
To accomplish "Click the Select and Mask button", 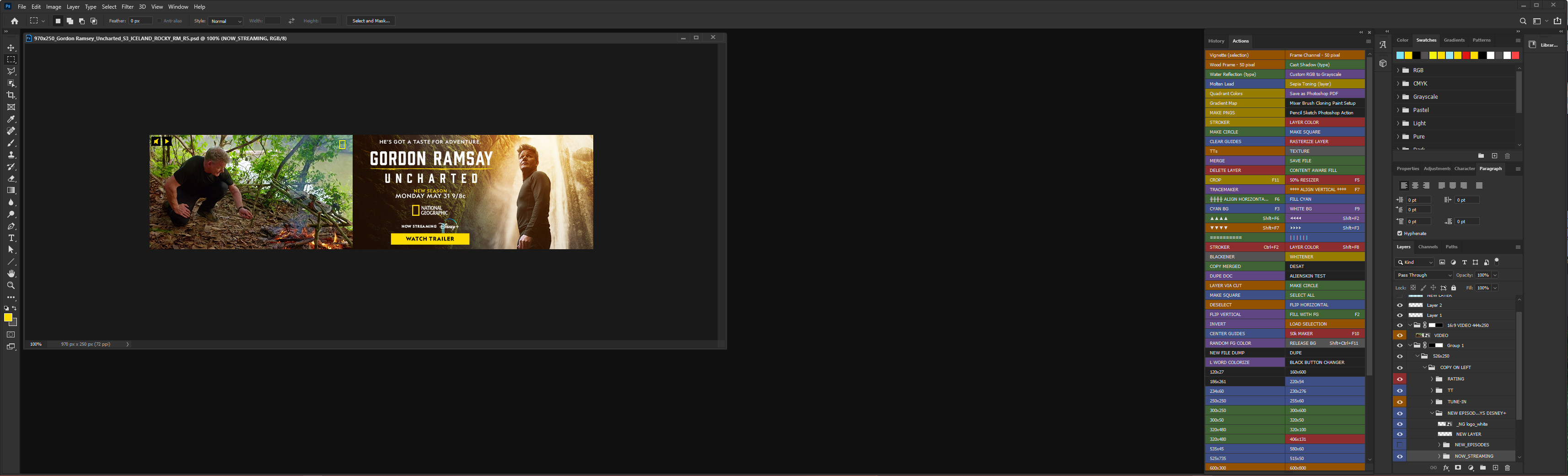I will (371, 21).
